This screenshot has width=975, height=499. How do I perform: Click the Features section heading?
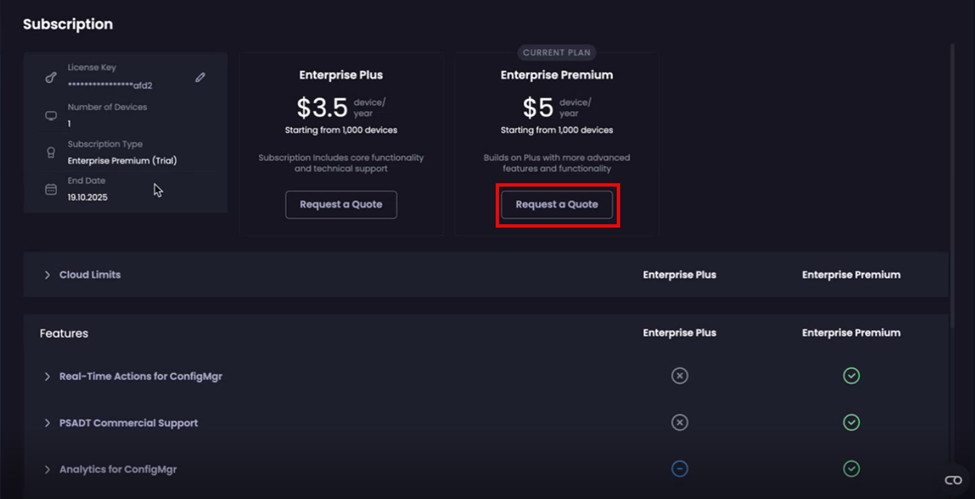64,333
